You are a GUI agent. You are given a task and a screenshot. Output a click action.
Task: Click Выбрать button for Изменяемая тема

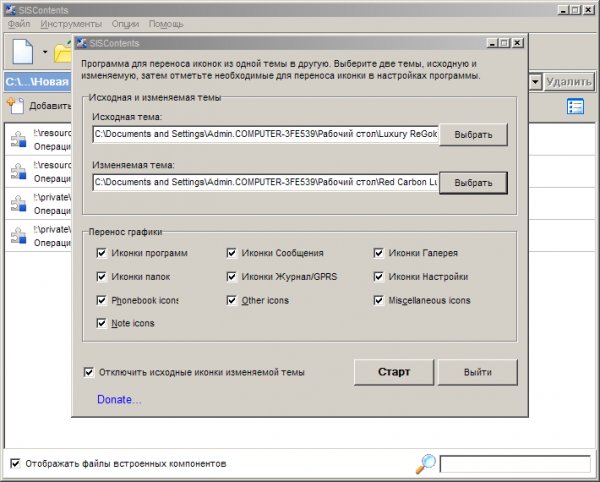(x=473, y=183)
